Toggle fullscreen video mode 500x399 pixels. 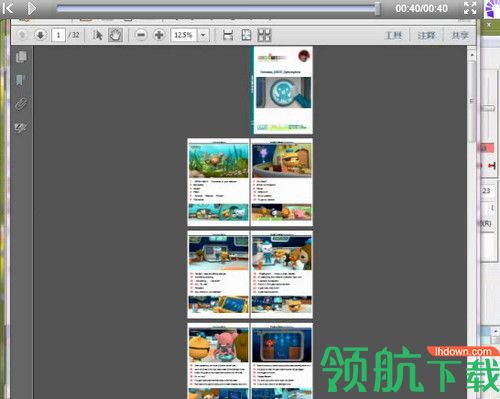pyautogui.click(x=470, y=8)
